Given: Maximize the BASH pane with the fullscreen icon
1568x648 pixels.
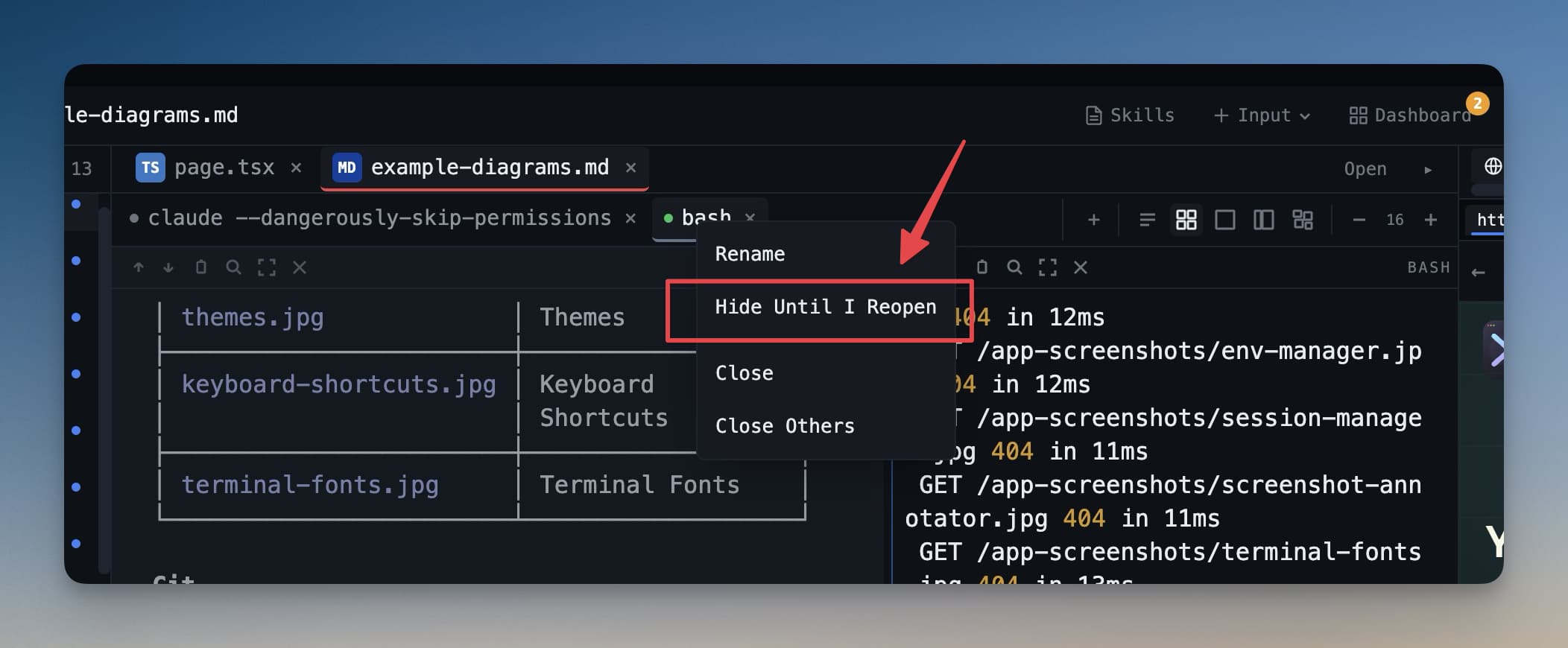Looking at the screenshot, I should coord(1048,267).
